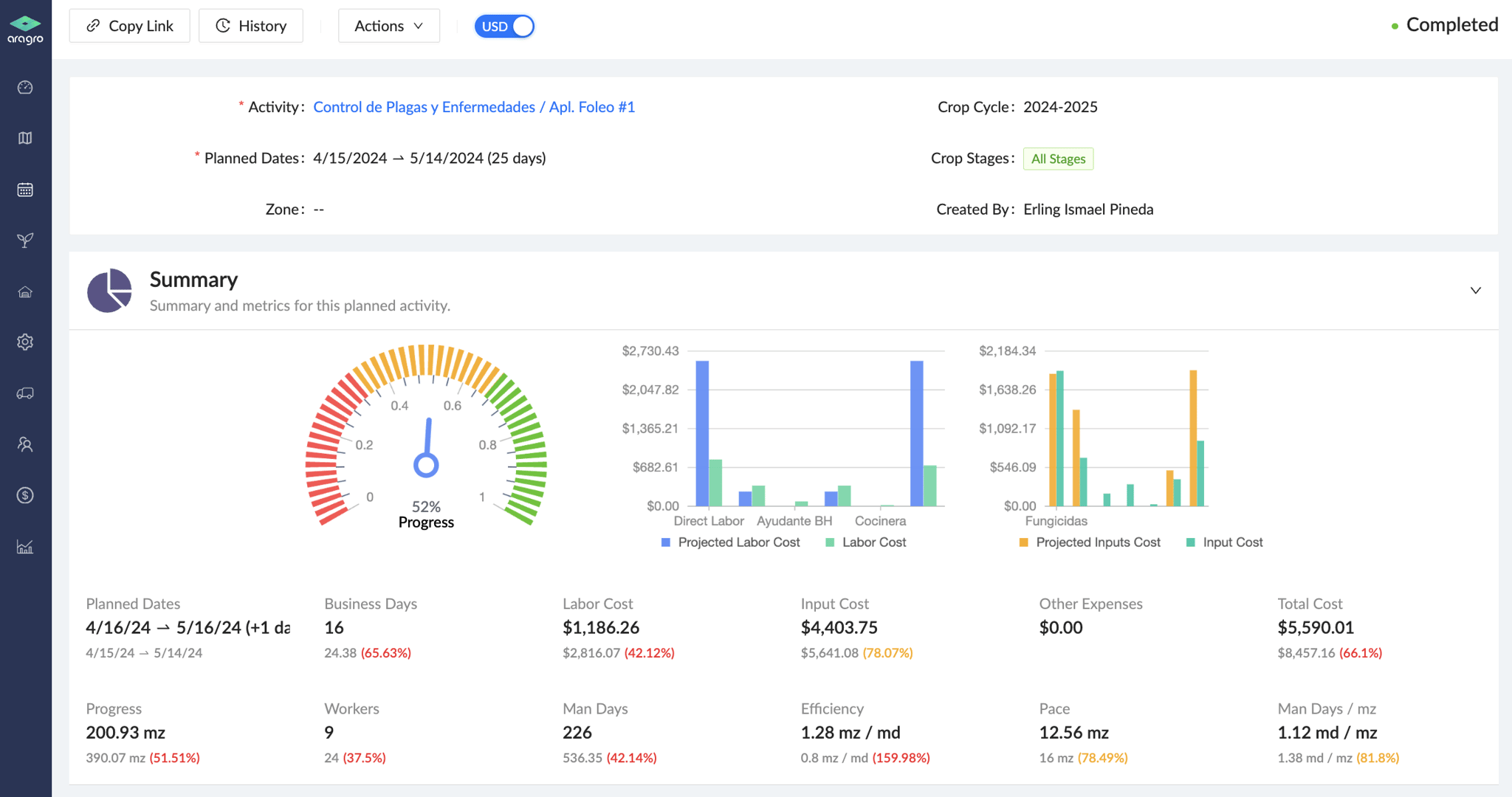Open activity Control de Plagas y Enfermedades link
Screen dimensions: 1512x797
coord(473,106)
